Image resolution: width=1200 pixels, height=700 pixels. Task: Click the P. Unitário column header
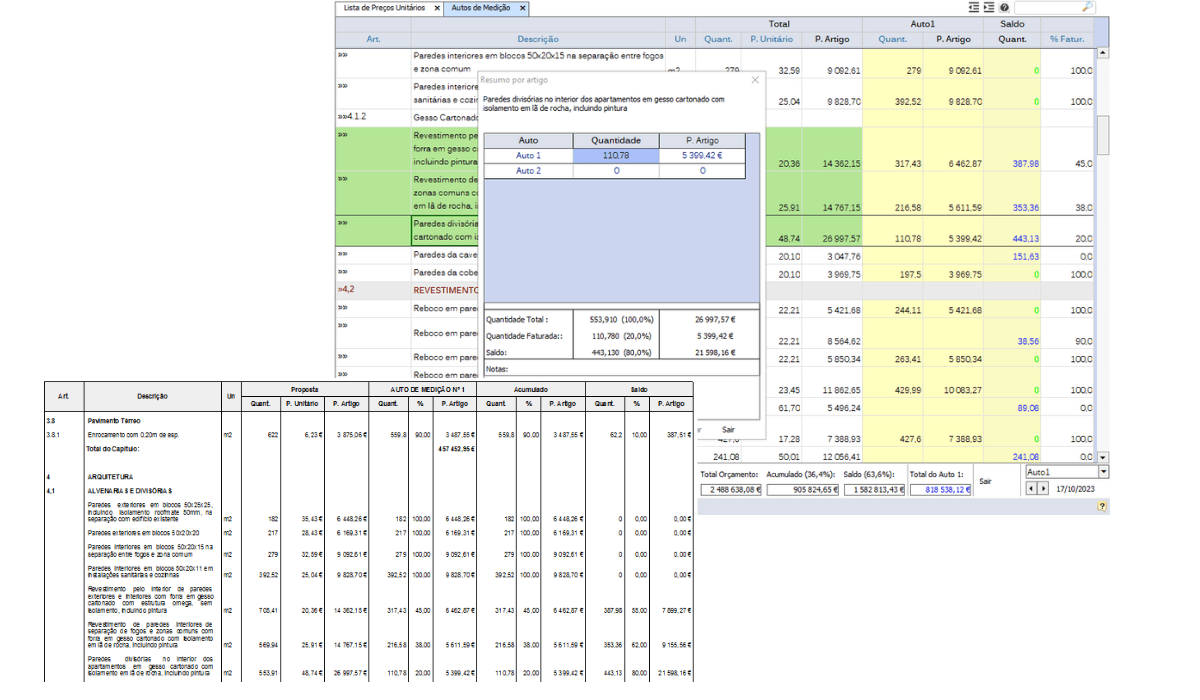(x=772, y=39)
